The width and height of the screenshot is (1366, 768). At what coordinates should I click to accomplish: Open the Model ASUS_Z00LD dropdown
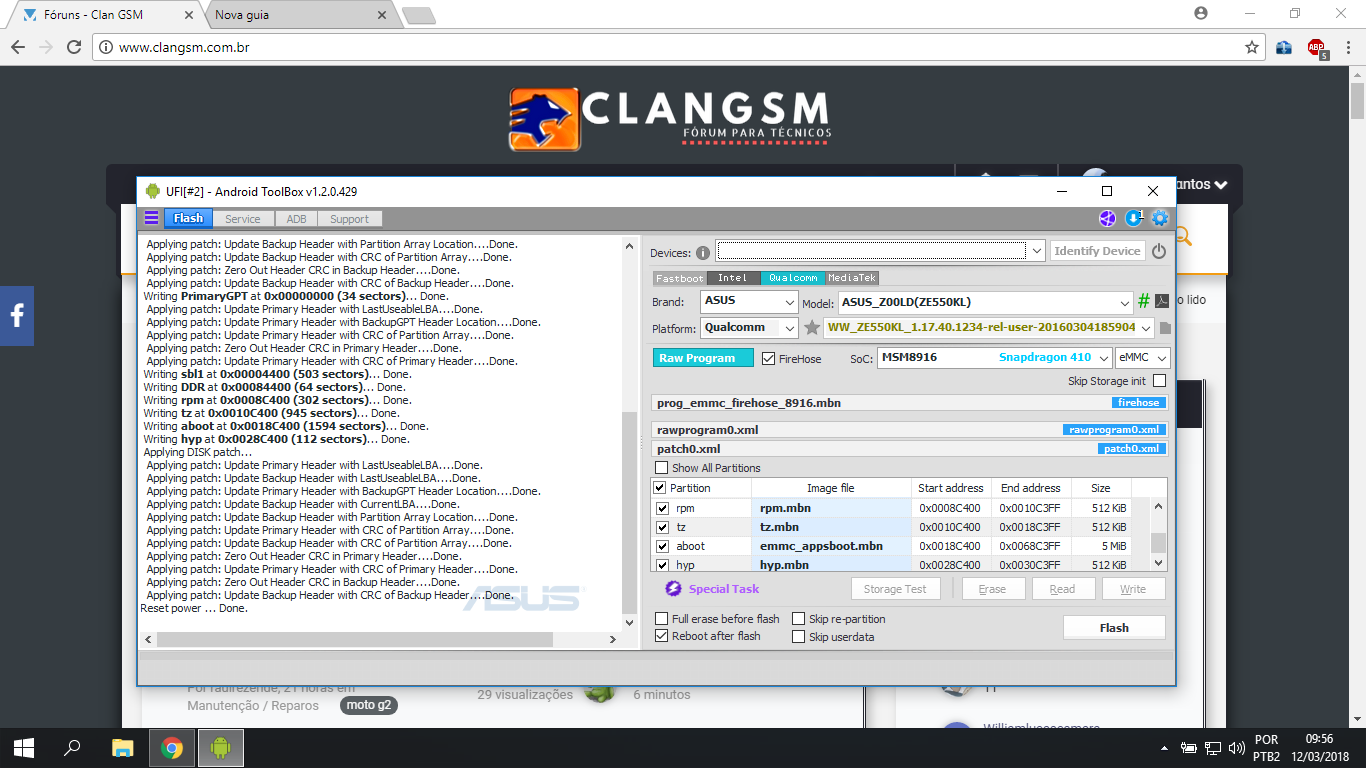click(x=1125, y=302)
